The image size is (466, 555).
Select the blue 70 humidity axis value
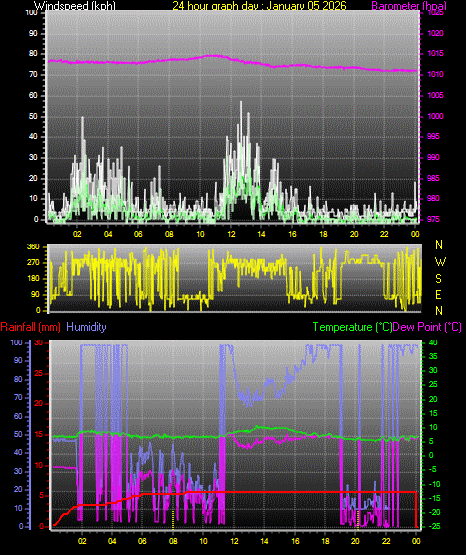[x=18, y=397]
